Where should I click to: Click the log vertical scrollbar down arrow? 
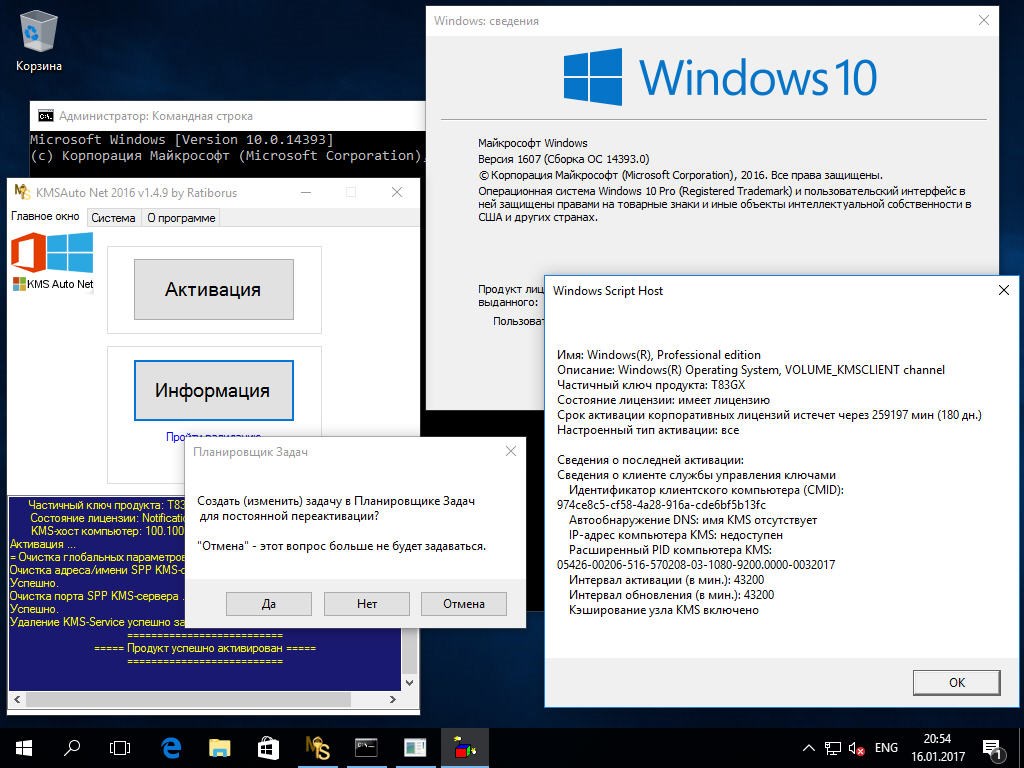pyautogui.click(x=409, y=683)
